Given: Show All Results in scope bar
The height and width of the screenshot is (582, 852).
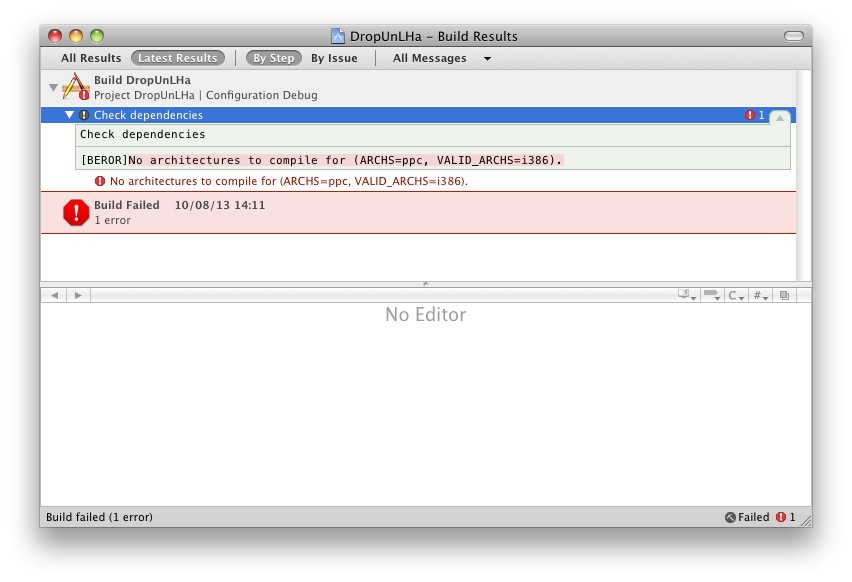Looking at the screenshot, I should [91, 58].
